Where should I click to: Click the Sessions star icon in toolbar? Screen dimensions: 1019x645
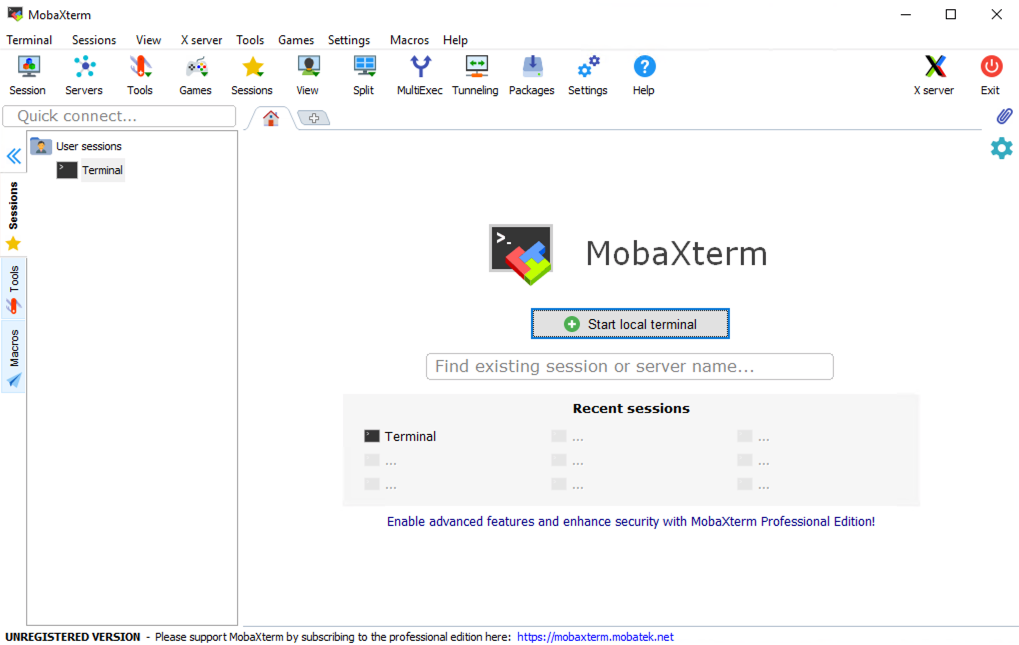point(251,70)
